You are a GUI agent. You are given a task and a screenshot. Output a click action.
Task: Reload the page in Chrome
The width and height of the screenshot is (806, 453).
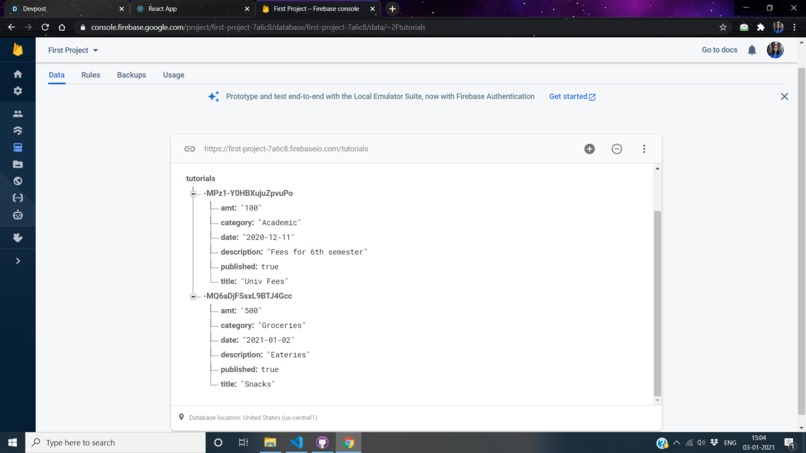(x=45, y=27)
